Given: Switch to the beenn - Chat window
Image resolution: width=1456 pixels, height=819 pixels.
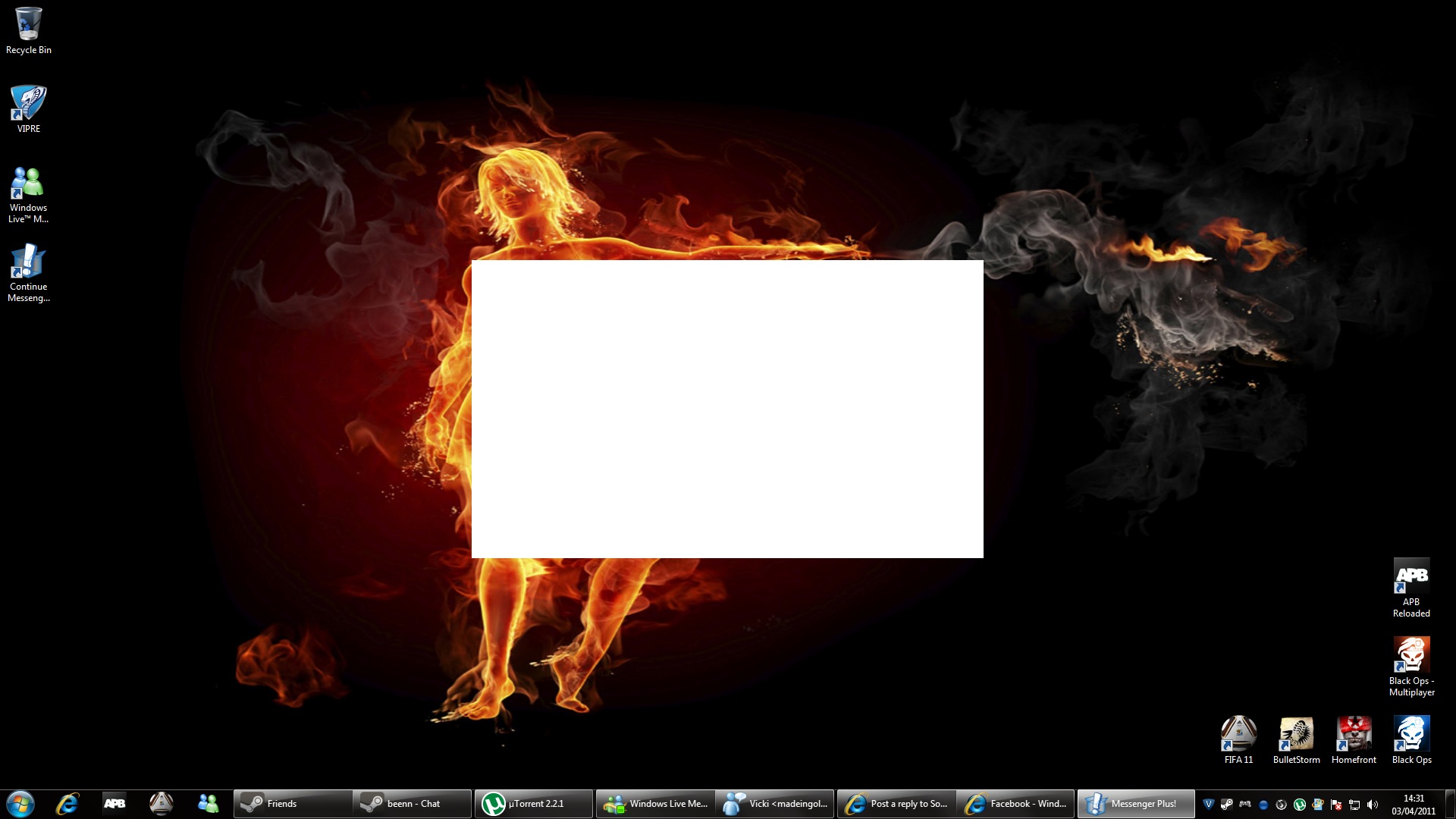Looking at the screenshot, I should [412, 804].
